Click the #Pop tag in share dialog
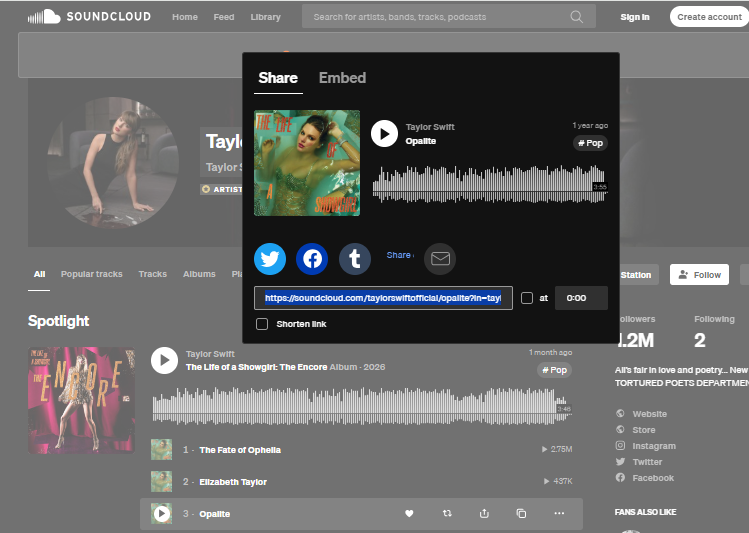Viewport: 749px width, 533px height. tap(590, 143)
